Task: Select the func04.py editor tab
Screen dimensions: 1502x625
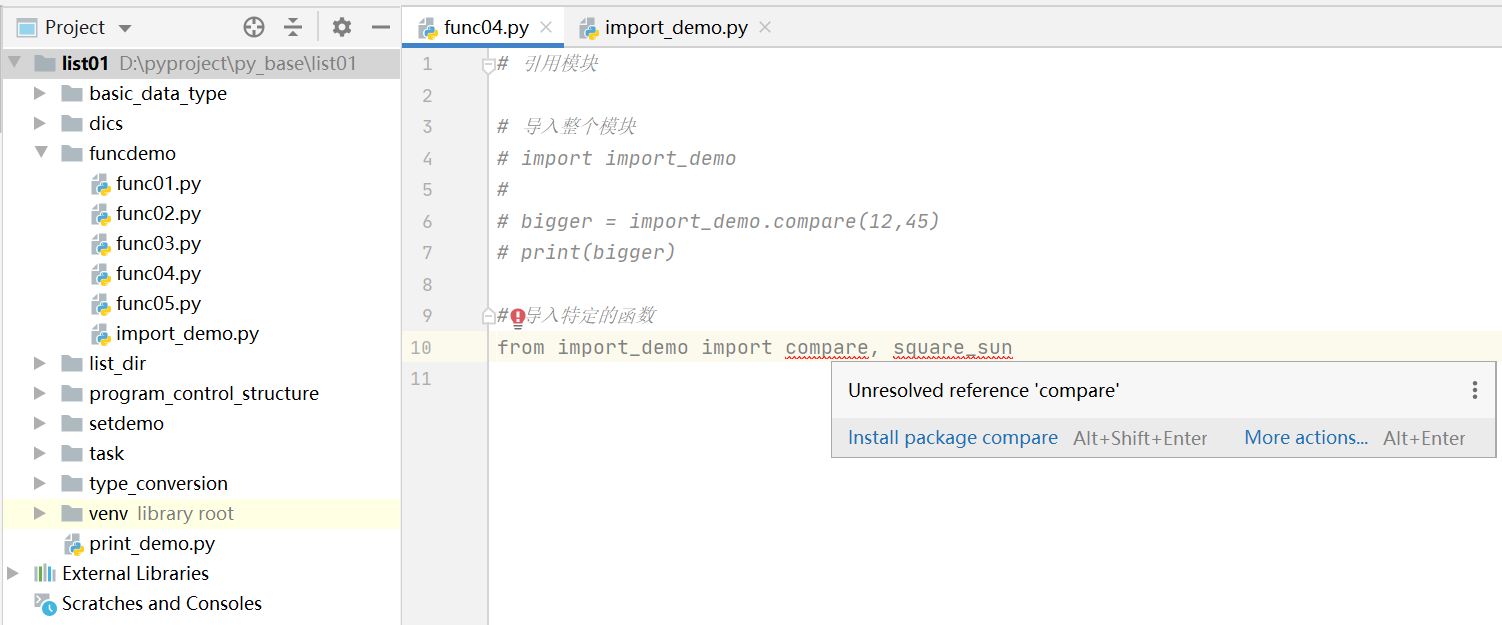Action: point(483,27)
